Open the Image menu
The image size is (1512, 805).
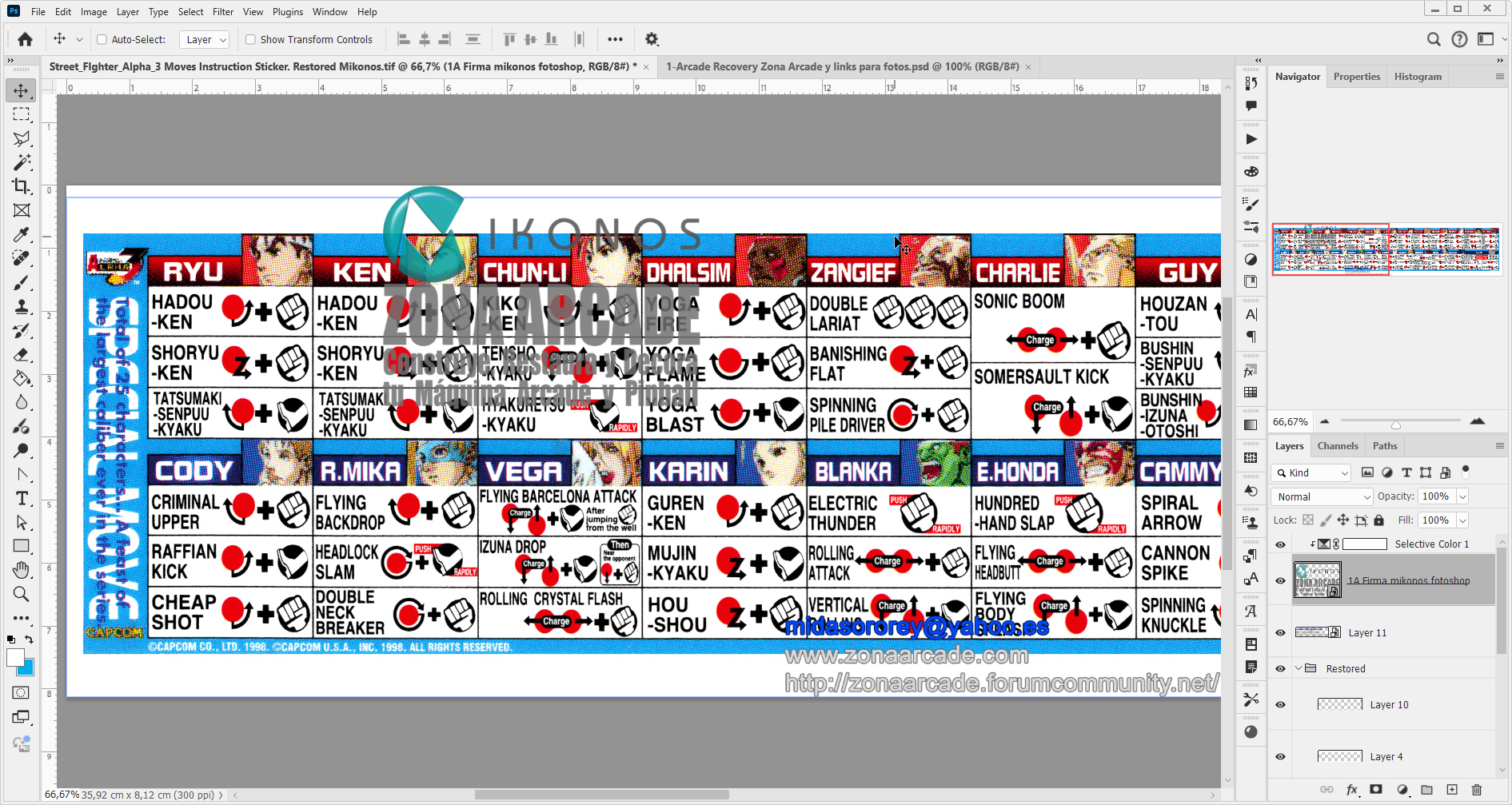pos(94,12)
